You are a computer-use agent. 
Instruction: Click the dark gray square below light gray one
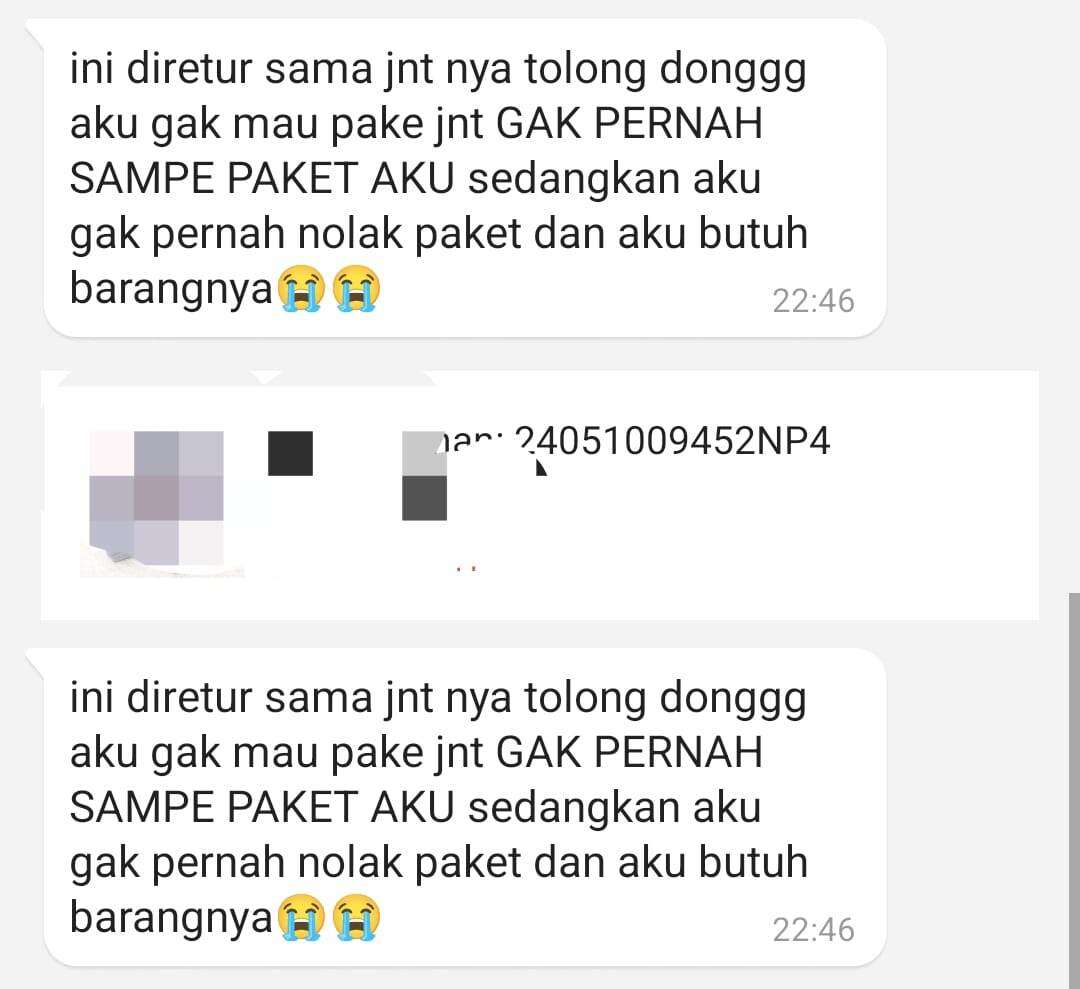coord(424,498)
